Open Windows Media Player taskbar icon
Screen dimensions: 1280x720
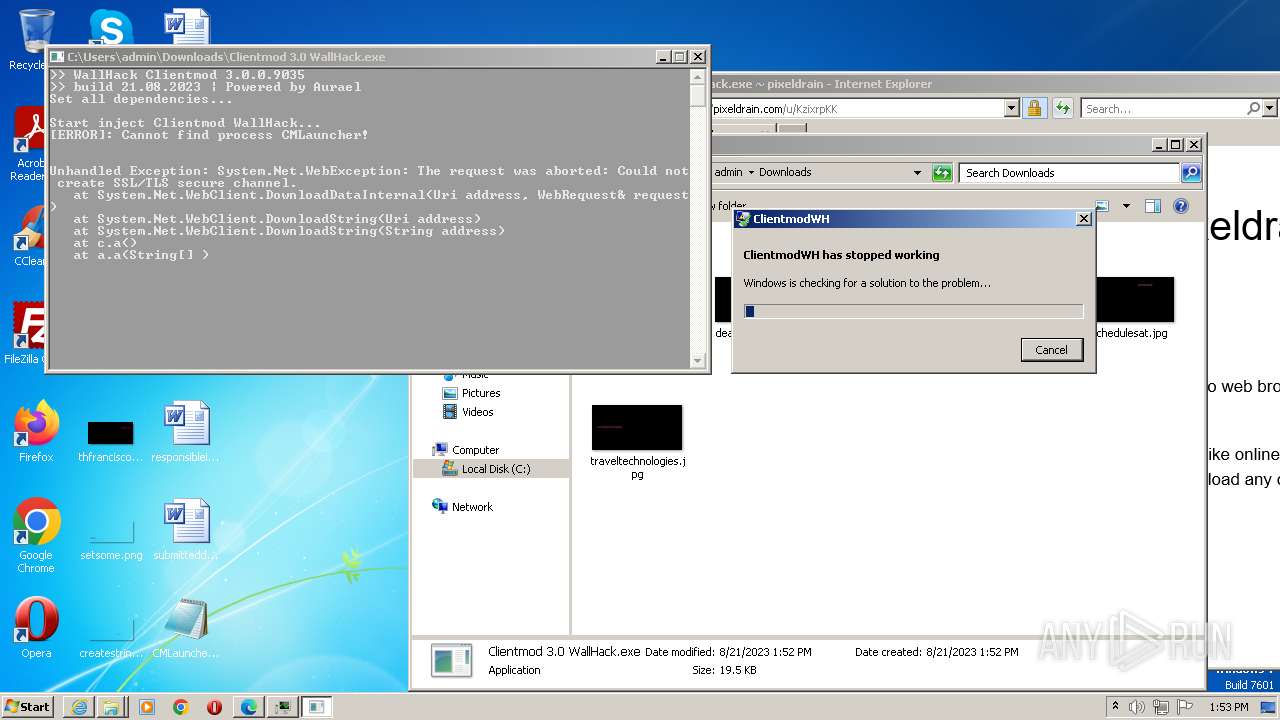[147, 707]
